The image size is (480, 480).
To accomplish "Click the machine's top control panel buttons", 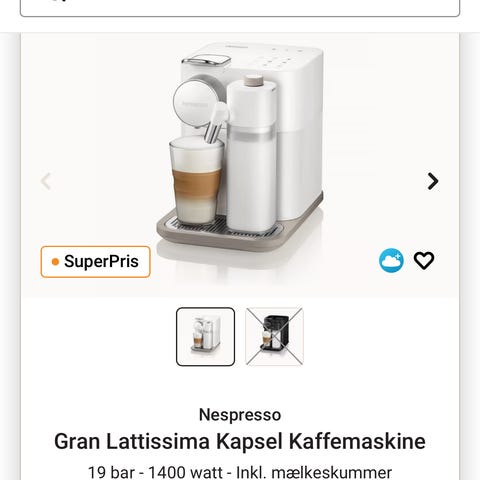I will (281, 59).
